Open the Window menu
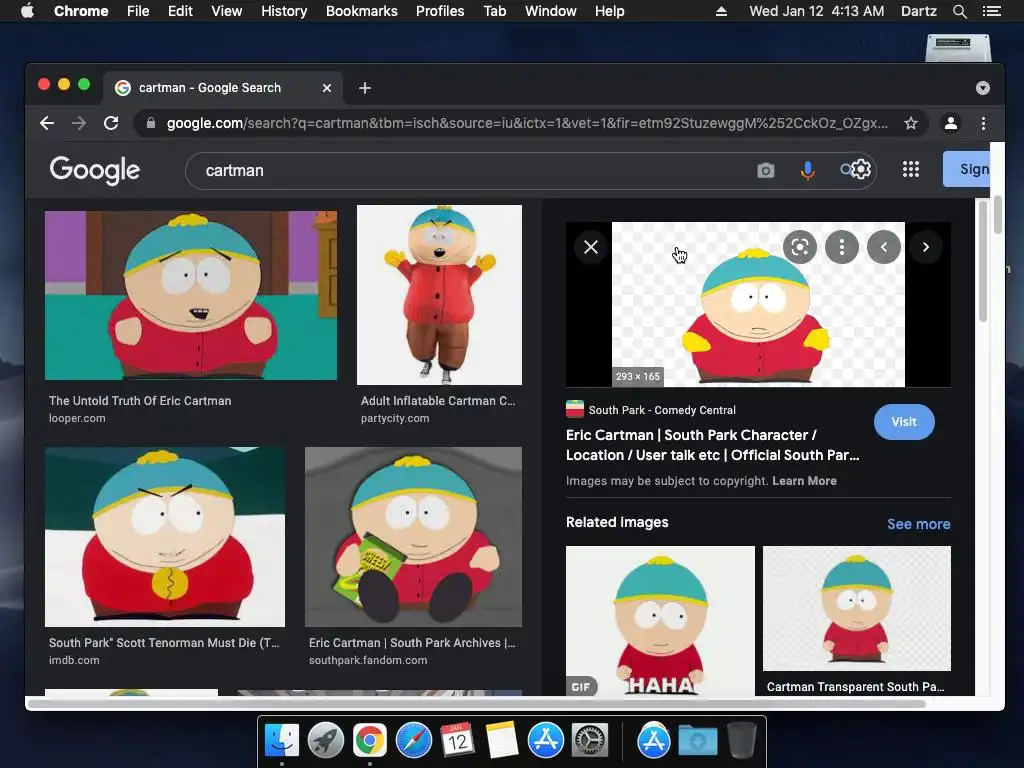The height and width of the screenshot is (768, 1024). (551, 11)
